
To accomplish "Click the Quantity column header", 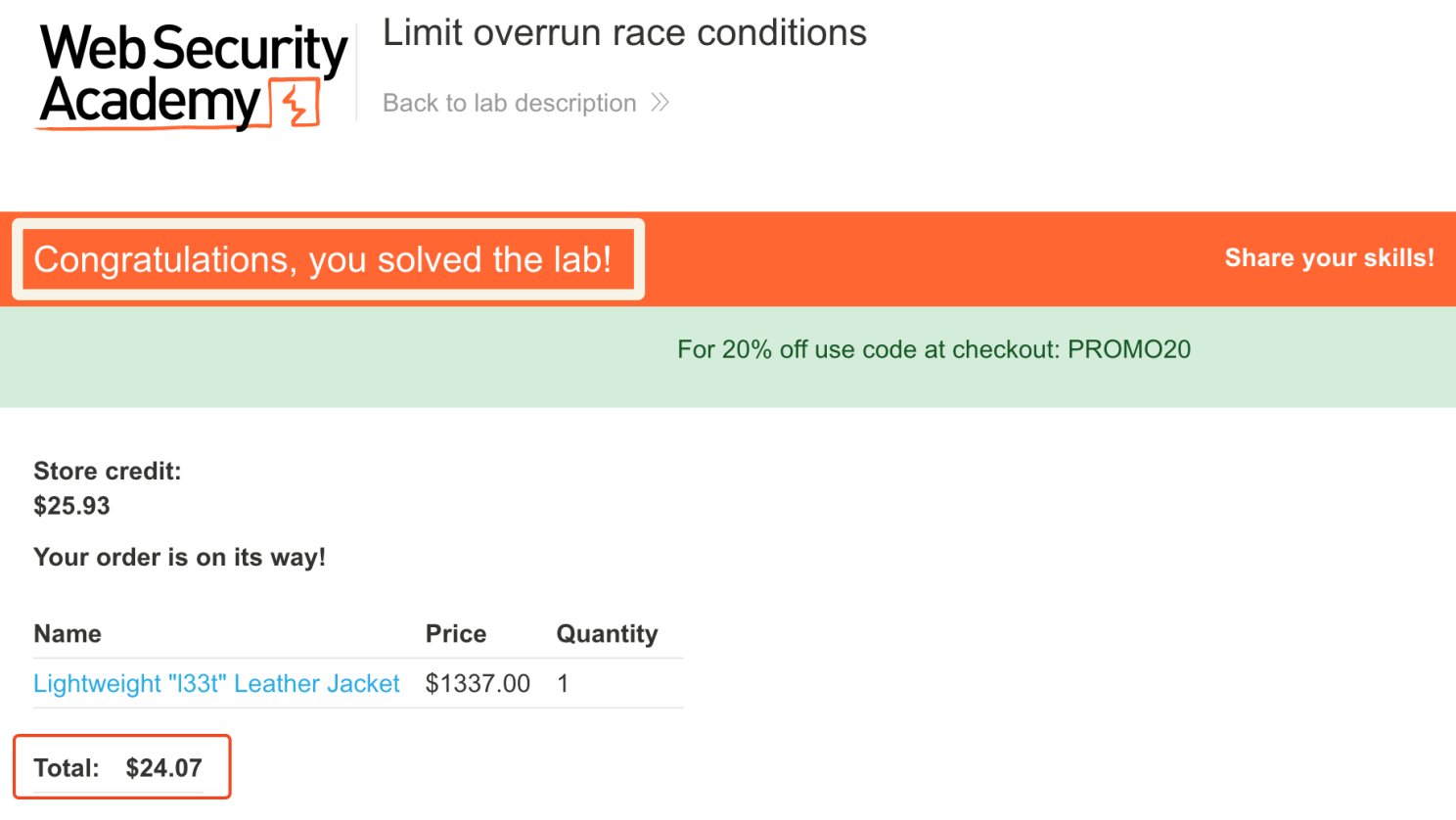I will click(607, 633).
